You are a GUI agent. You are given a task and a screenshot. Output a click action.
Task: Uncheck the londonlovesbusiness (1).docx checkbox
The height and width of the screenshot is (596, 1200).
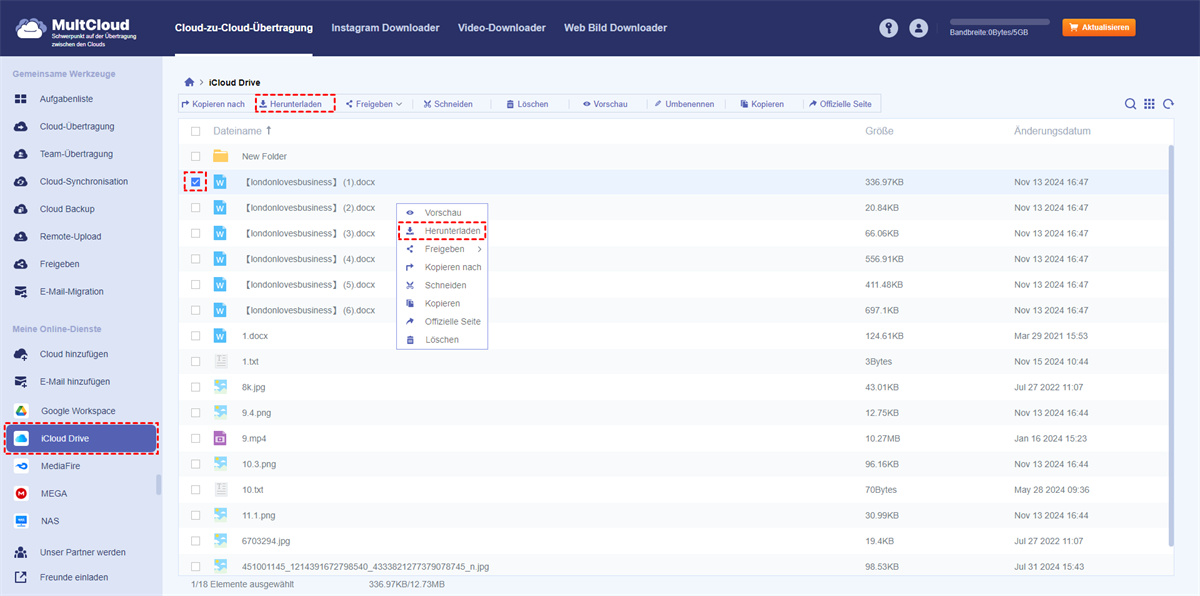click(x=196, y=182)
